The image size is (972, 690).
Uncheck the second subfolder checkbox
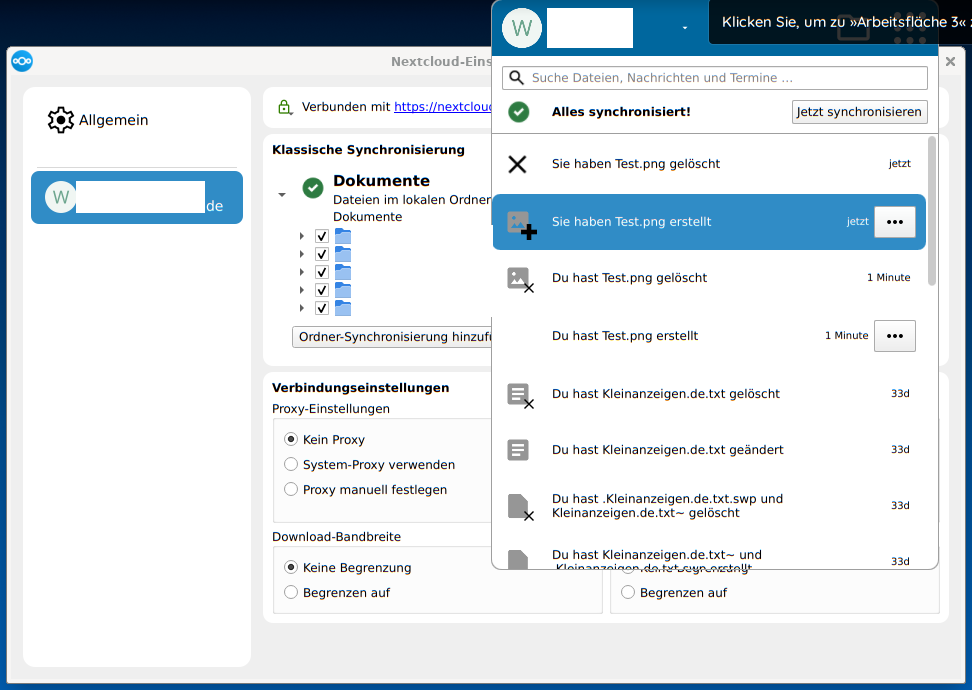[x=322, y=254]
